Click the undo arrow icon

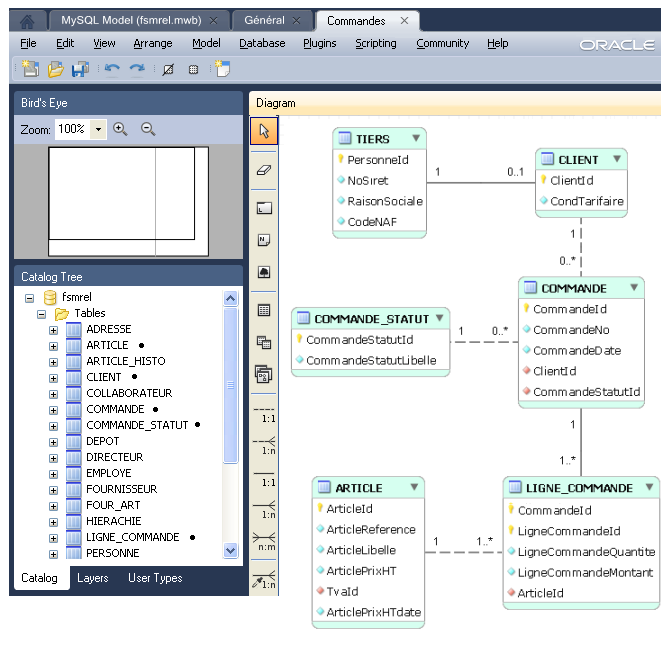point(111,69)
